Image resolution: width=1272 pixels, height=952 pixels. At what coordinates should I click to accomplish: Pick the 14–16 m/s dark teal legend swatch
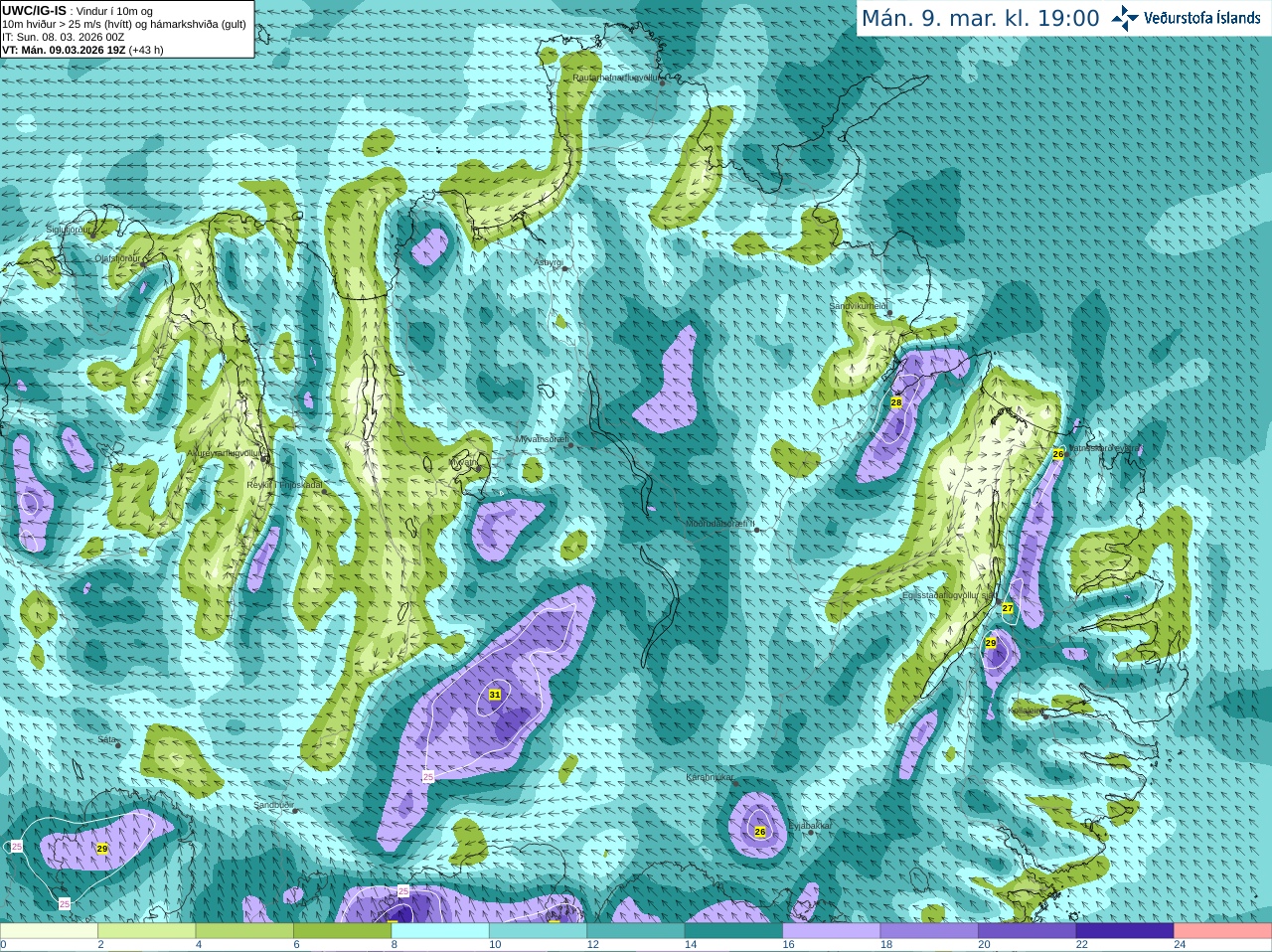(x=733, y=931)
